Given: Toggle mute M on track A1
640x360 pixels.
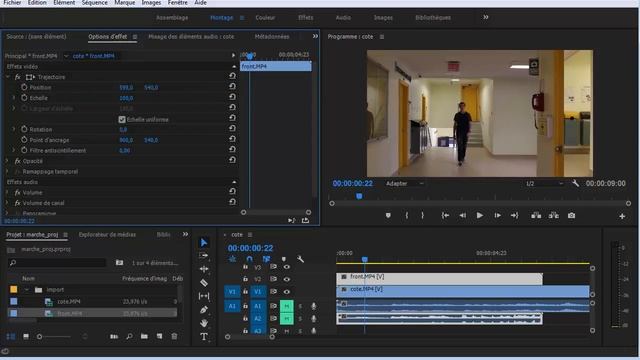Looking at the screenshot, I should point(287,306).
